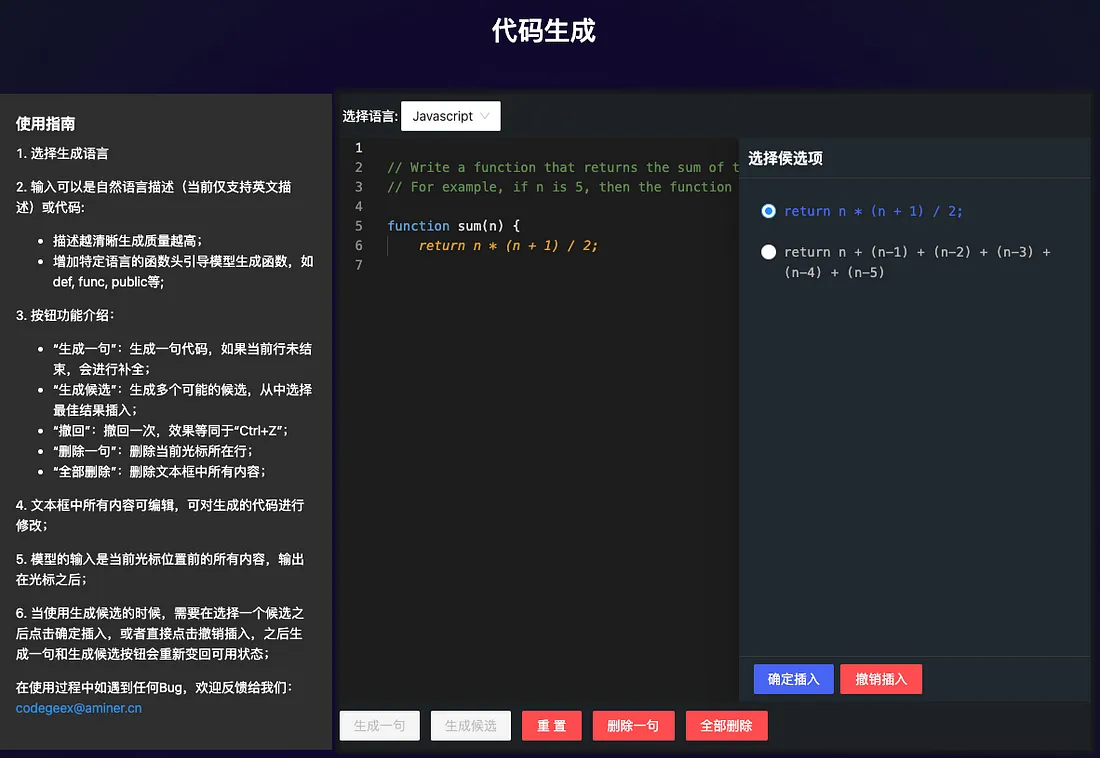Click the 重置 reset button

(x=551, y=726)
